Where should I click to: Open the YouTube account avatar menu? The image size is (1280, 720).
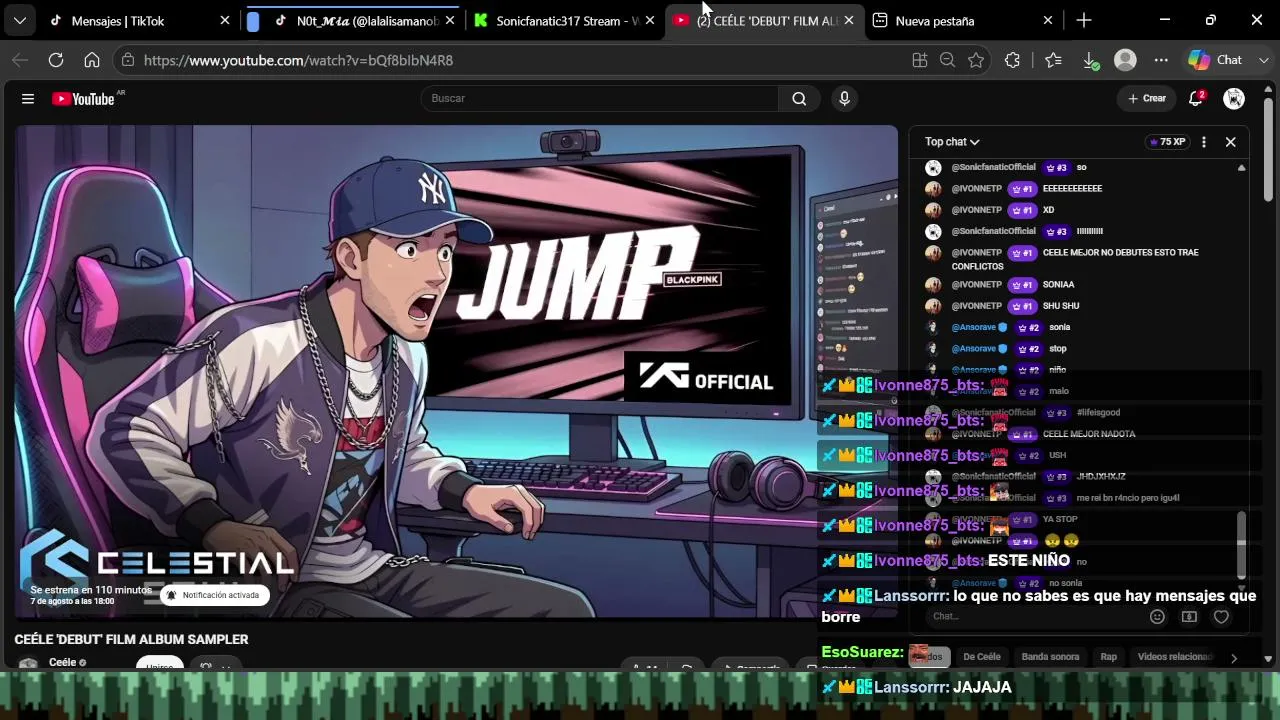click(x=1234, y=98)
